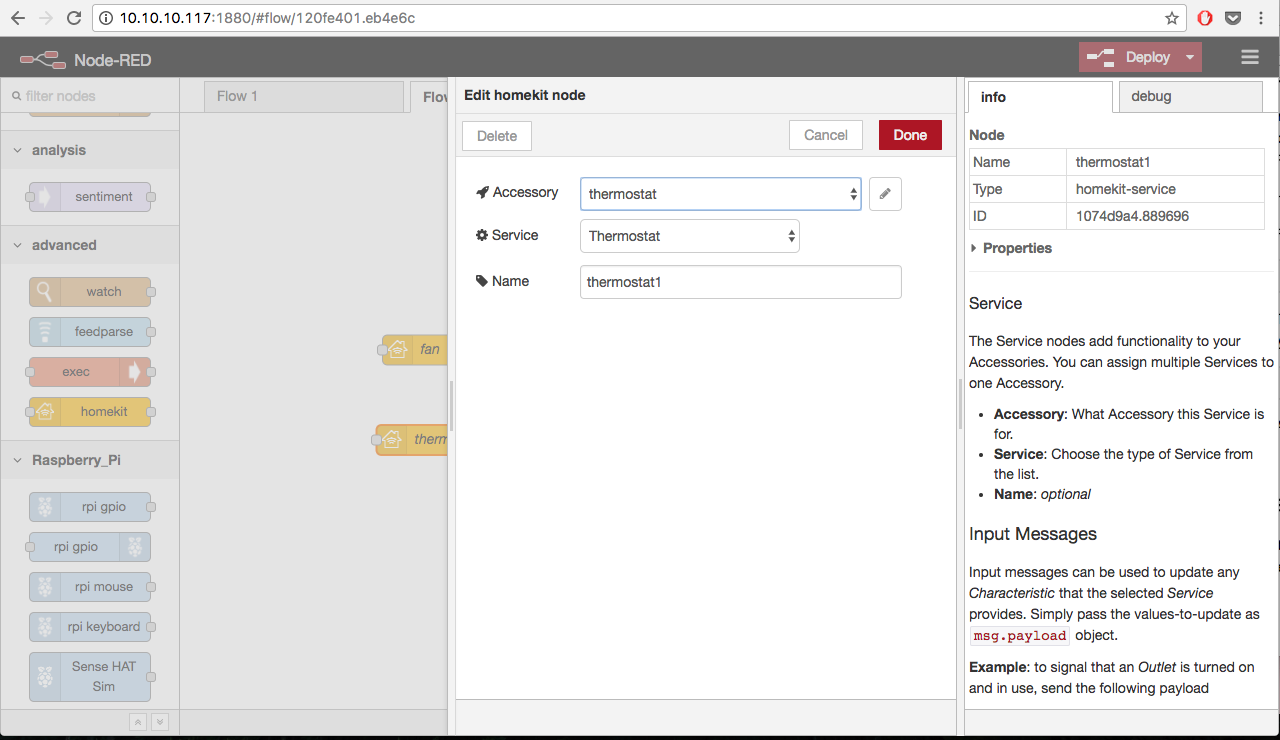Open the Chrome three-dot menu

tap(1262, 18)
